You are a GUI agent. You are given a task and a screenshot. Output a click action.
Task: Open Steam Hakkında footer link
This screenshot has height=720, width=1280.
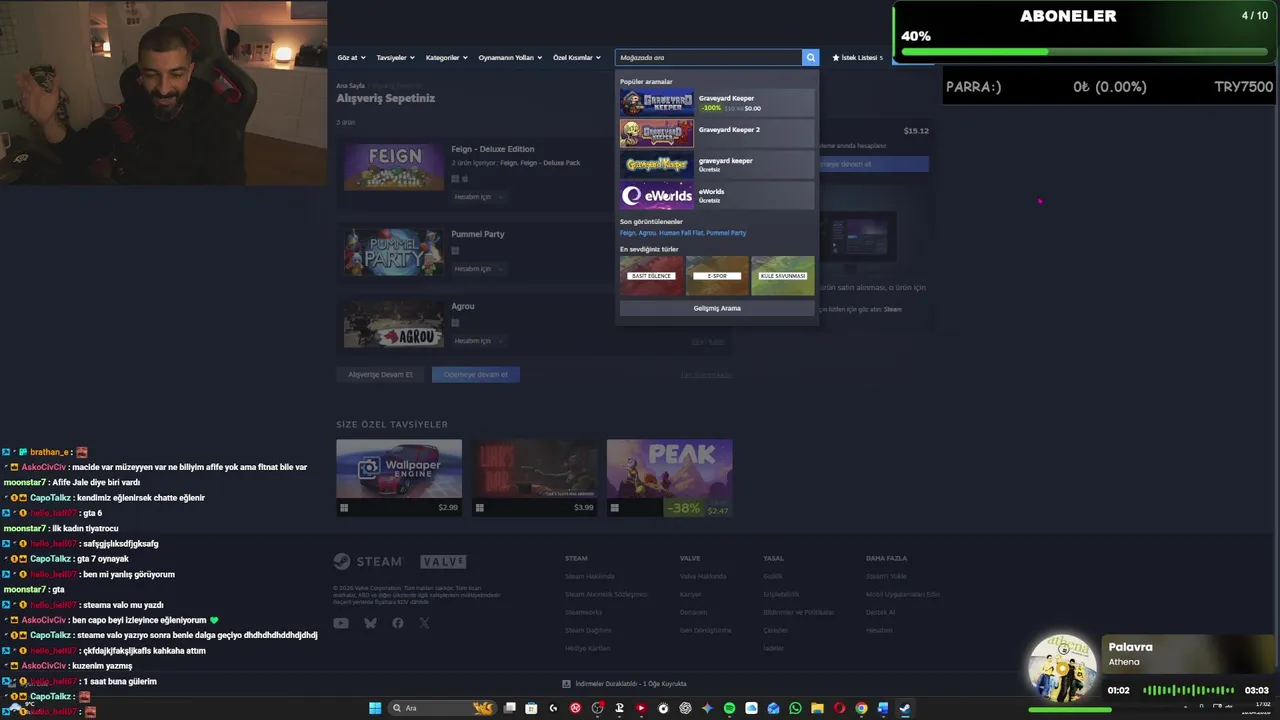click(590, 576)
